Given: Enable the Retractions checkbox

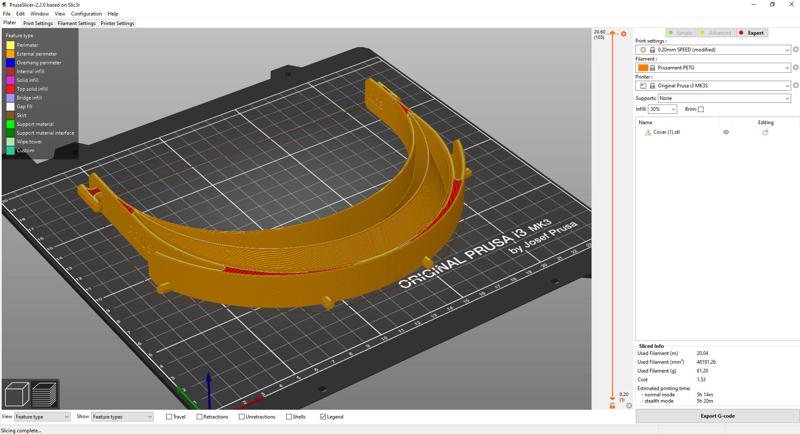Looking at the screenshot, I should [199, 417].
